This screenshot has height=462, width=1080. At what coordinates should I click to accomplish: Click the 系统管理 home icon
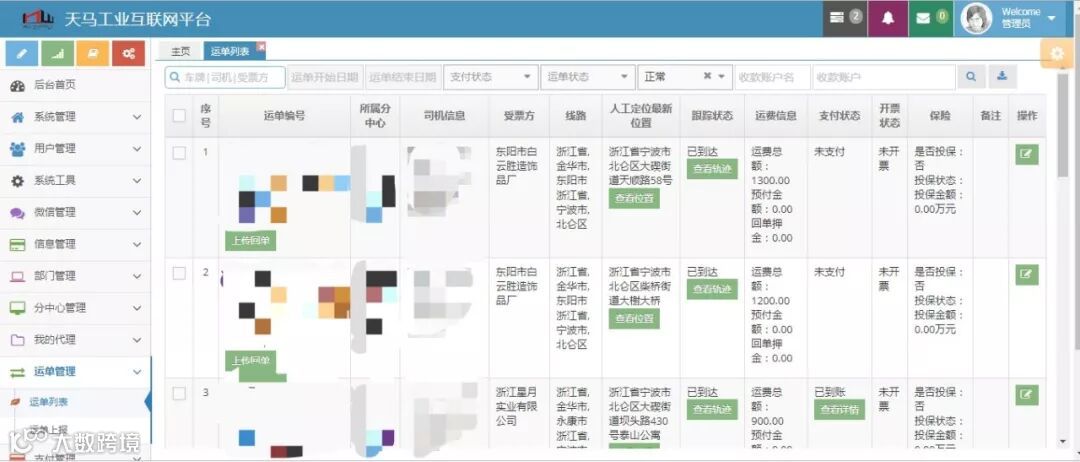18,117
